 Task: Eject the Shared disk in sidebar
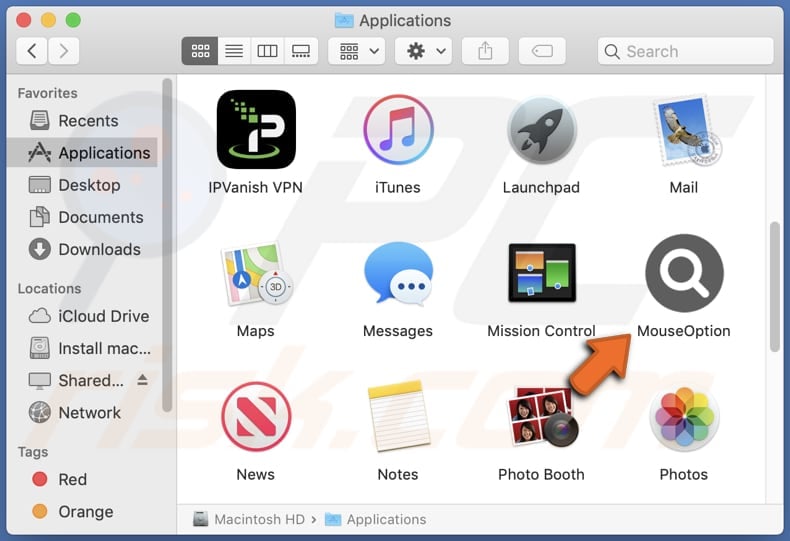pyautogui.click(x=142, y=380)
